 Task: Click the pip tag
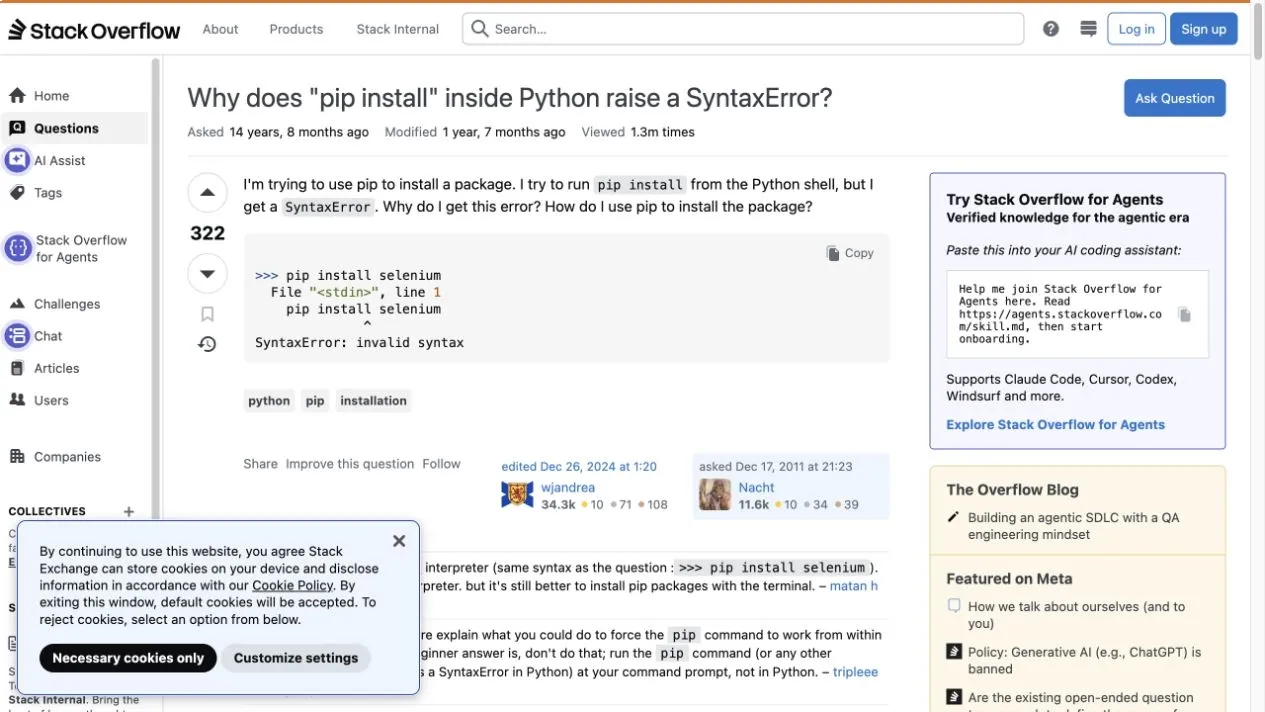click(315, 401)
